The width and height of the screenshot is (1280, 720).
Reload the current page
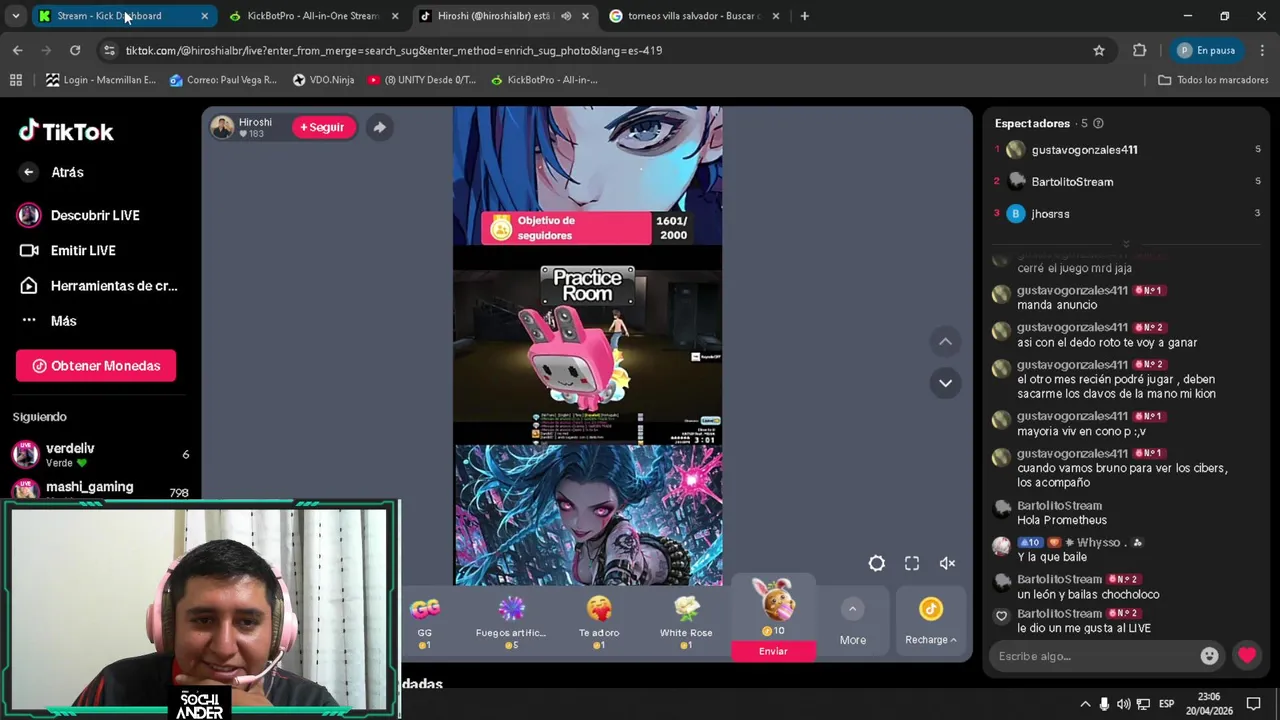point(75,50)
